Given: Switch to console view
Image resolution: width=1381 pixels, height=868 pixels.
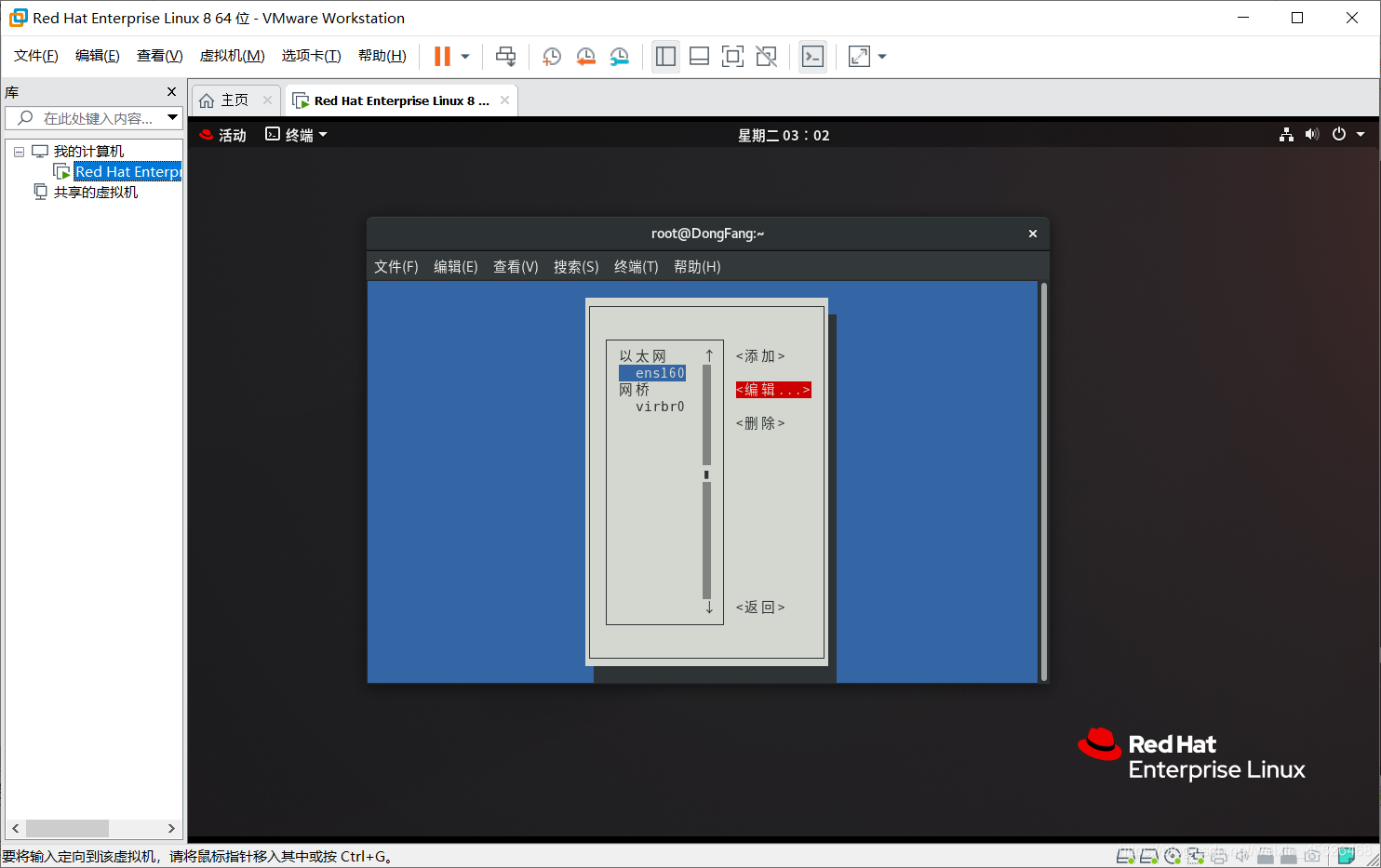Looking at the screenshot, I should (x=812, y=57).
